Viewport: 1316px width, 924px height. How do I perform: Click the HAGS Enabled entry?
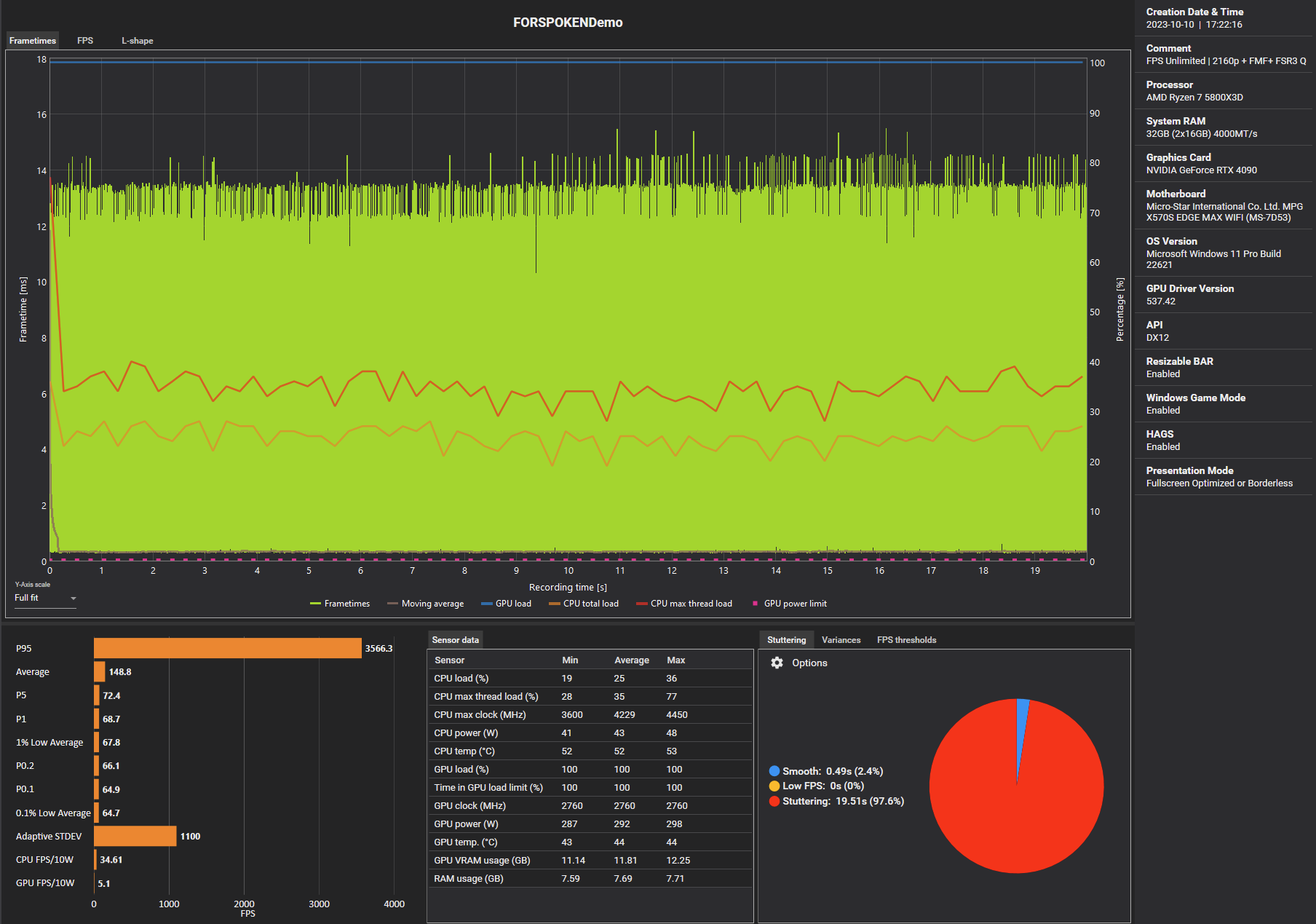point(1224,441)
